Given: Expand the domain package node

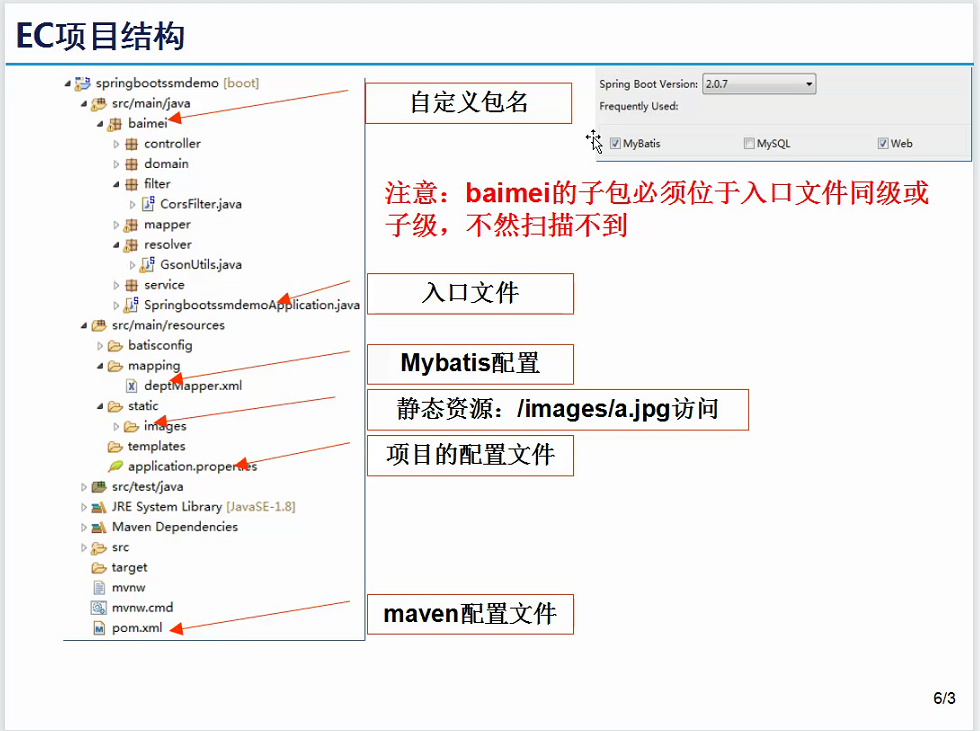Looking at the screenshot, I should (x=116, y=164).
